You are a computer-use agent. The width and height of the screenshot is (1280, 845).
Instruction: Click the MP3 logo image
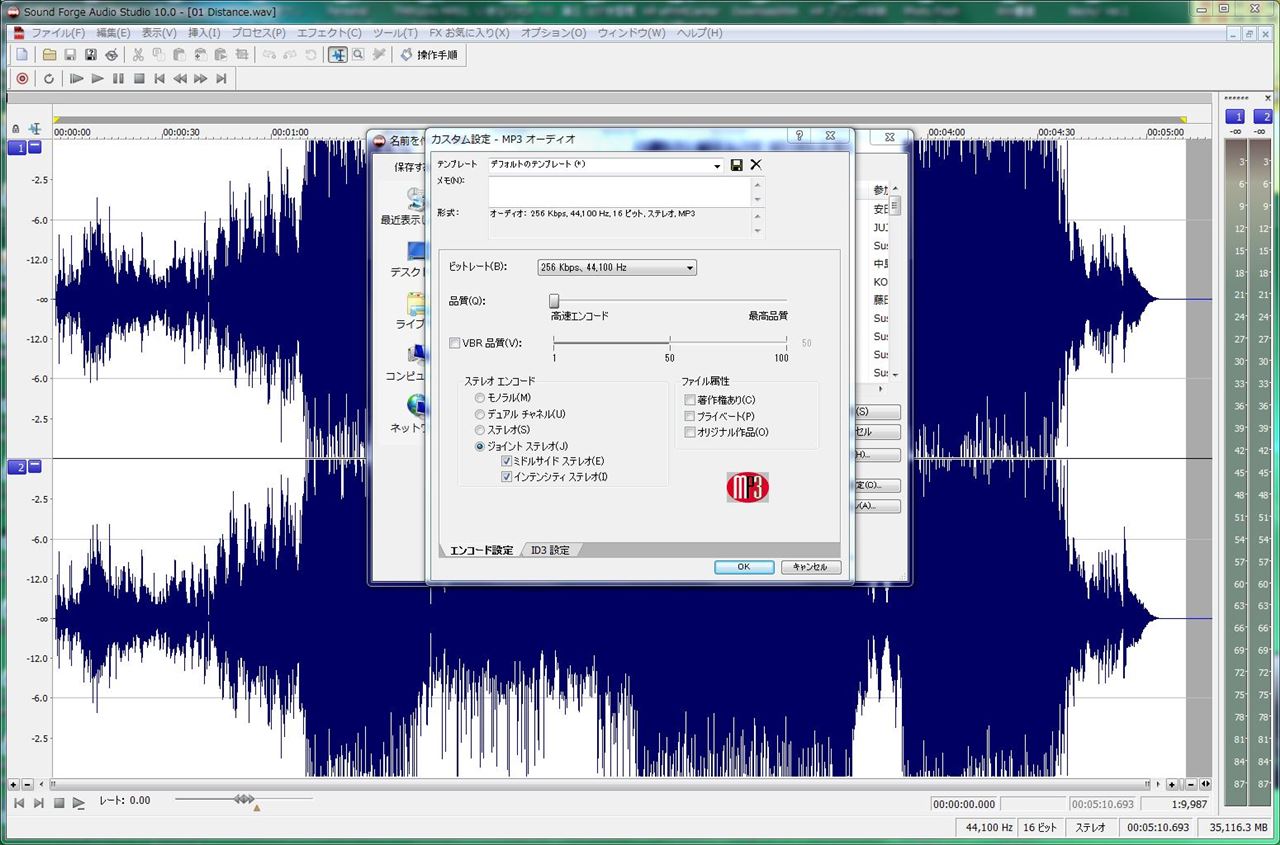(x=747, y=487)
